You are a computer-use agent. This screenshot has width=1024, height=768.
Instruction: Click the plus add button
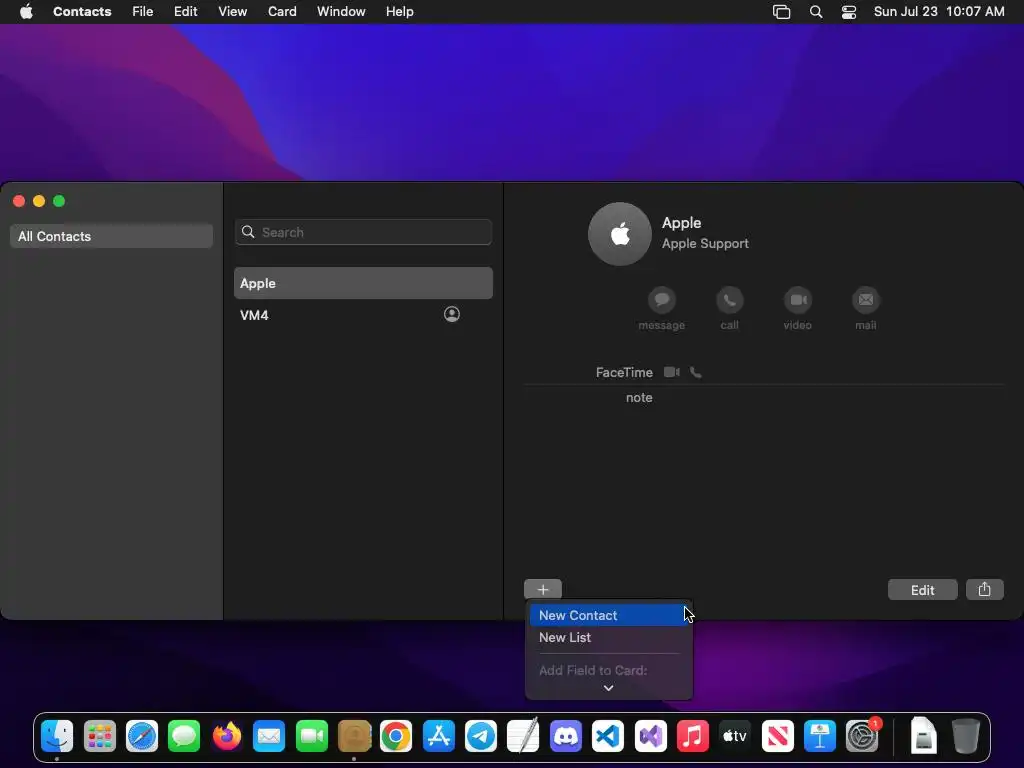543,590
